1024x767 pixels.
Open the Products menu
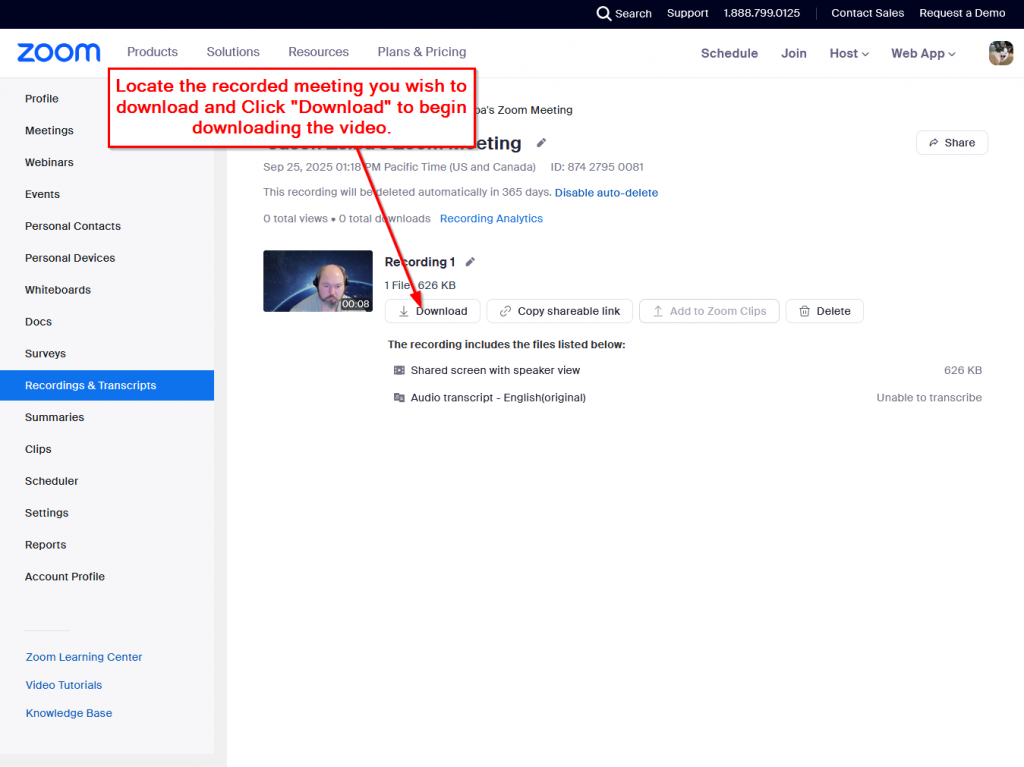pos(152,52)
